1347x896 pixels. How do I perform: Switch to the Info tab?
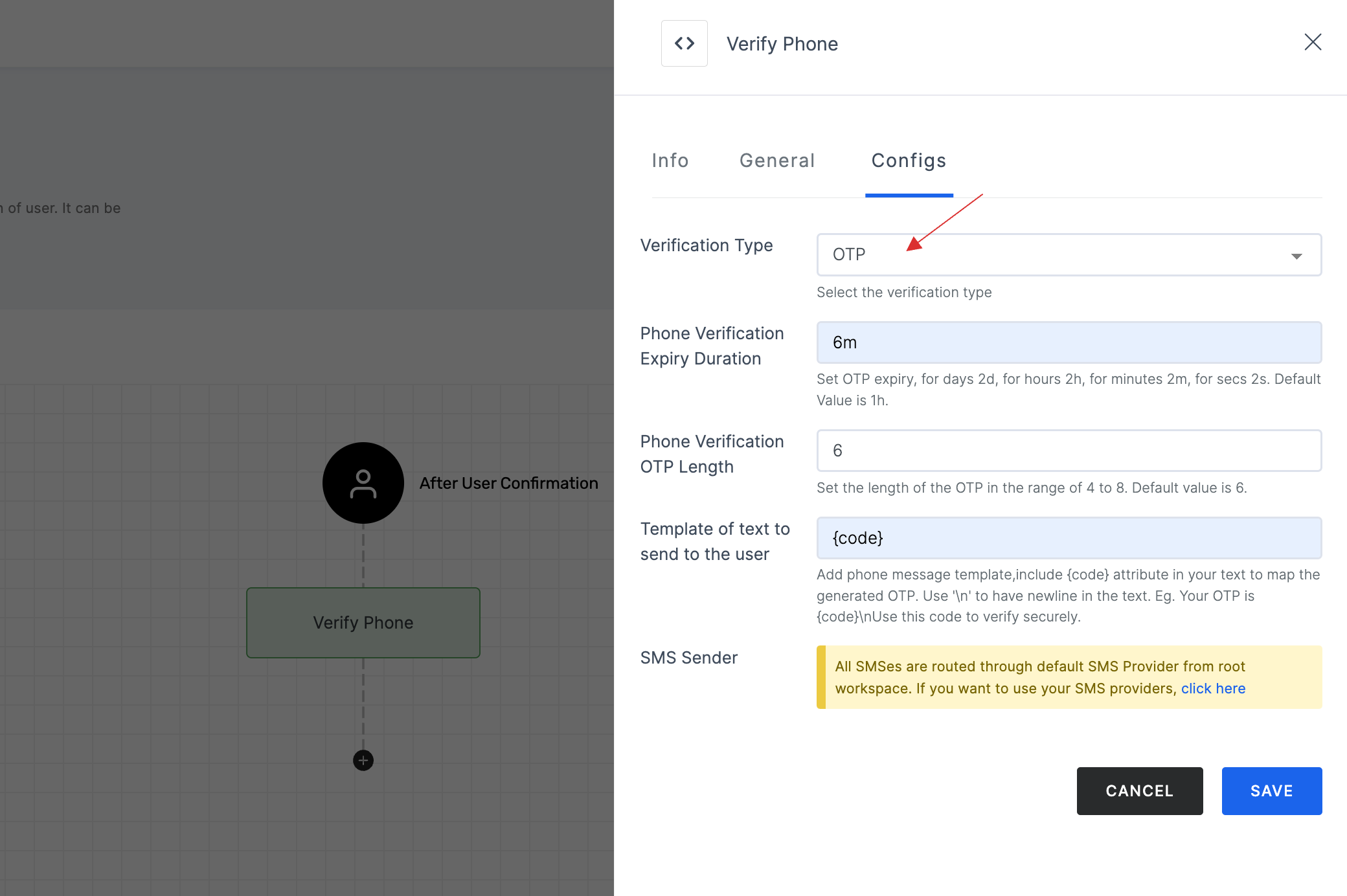point(670,161)
